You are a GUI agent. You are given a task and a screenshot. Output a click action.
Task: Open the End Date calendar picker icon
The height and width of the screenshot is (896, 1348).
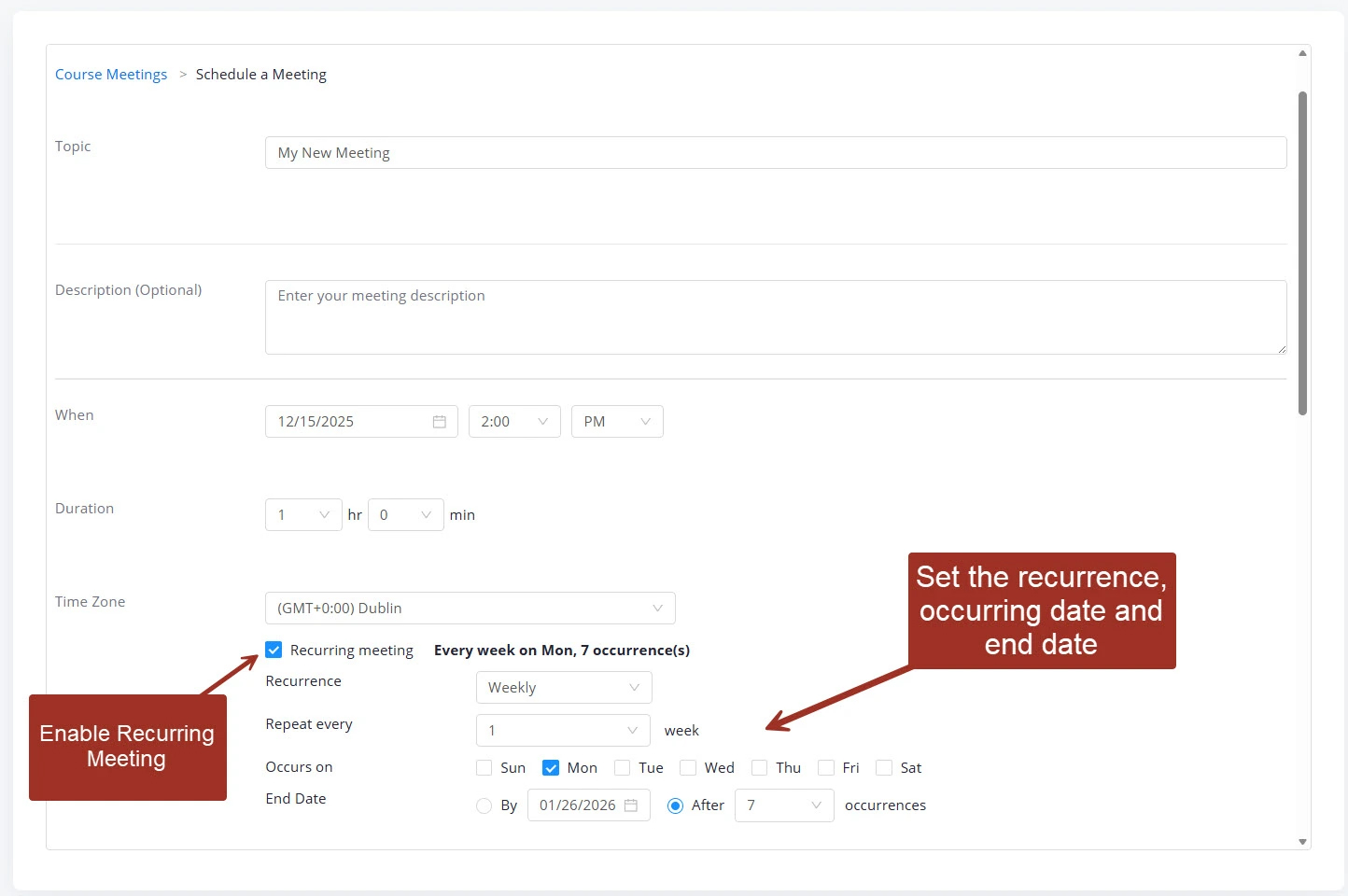(x=632, y=805)
